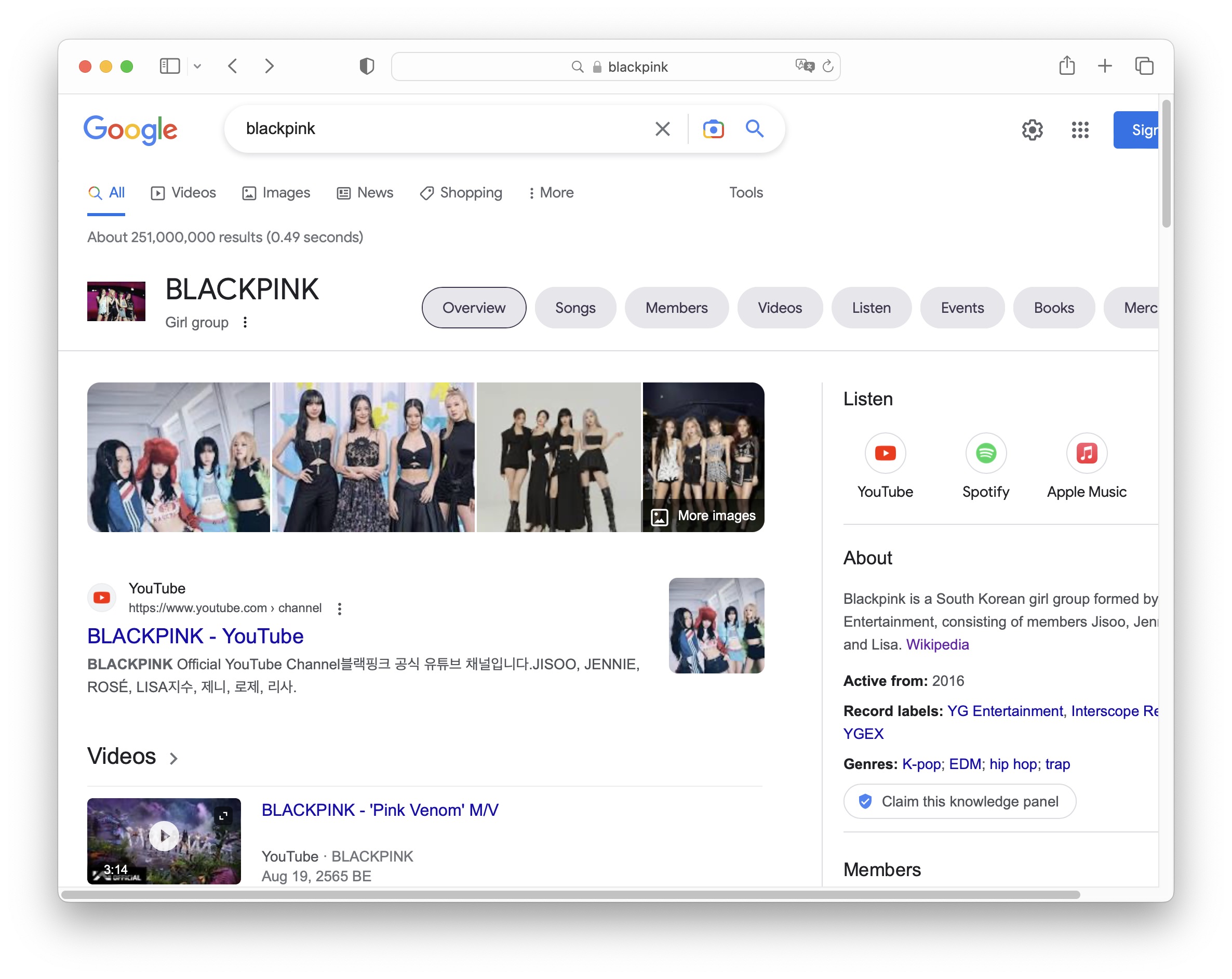Click the blue magnifier search icon

(754, 129)
